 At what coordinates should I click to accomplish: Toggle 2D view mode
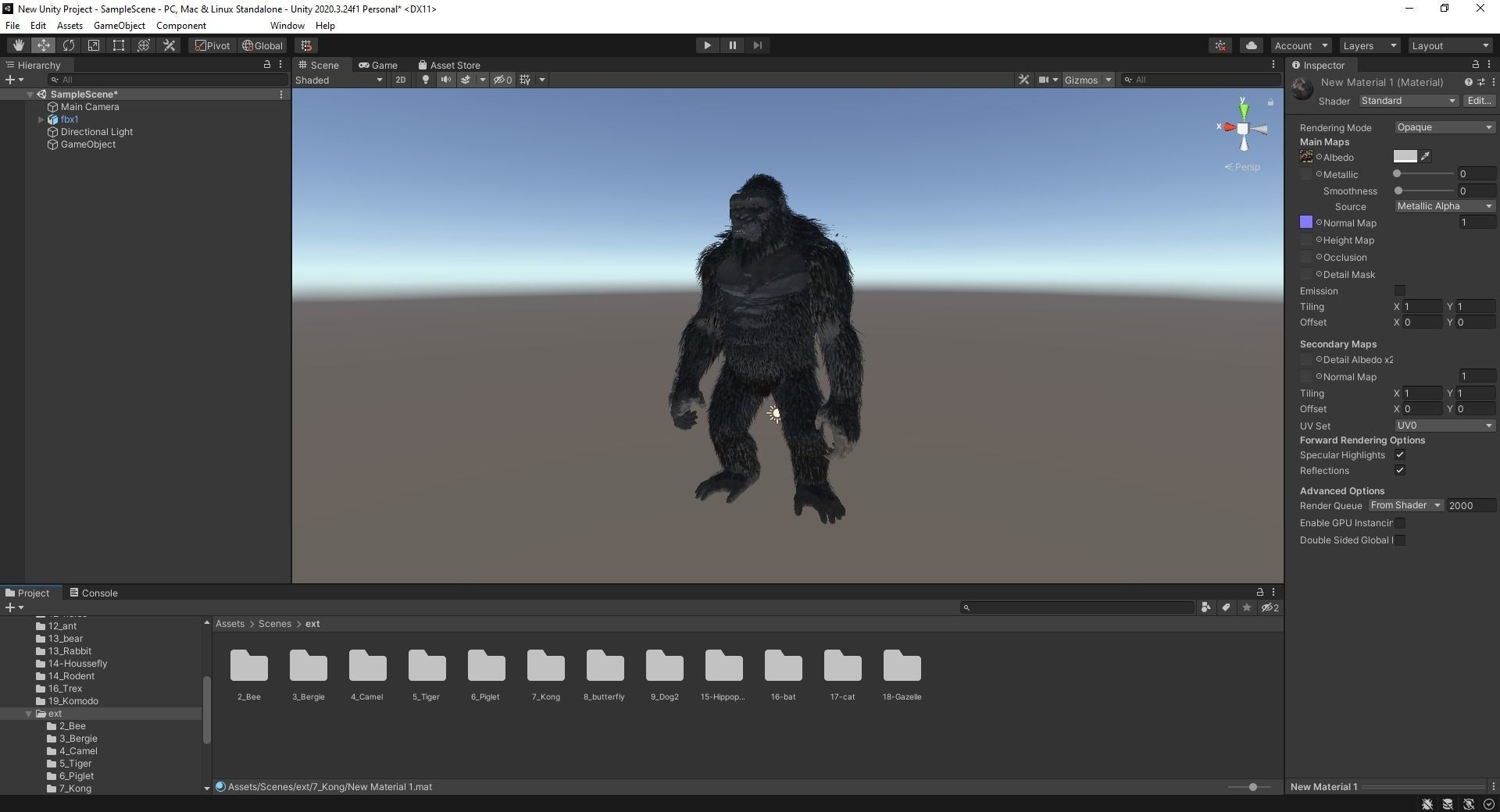[x=400, y=80]
